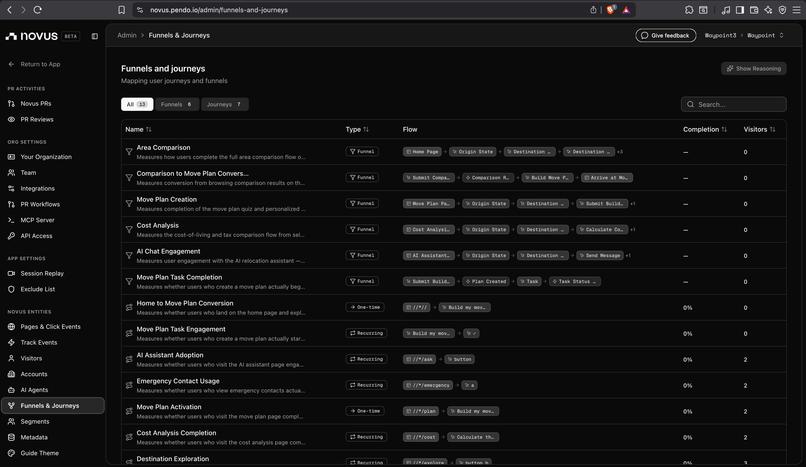Click Home Page flow step chip
The width and height of the screenshot is (806, 467).
coord(422,152)
